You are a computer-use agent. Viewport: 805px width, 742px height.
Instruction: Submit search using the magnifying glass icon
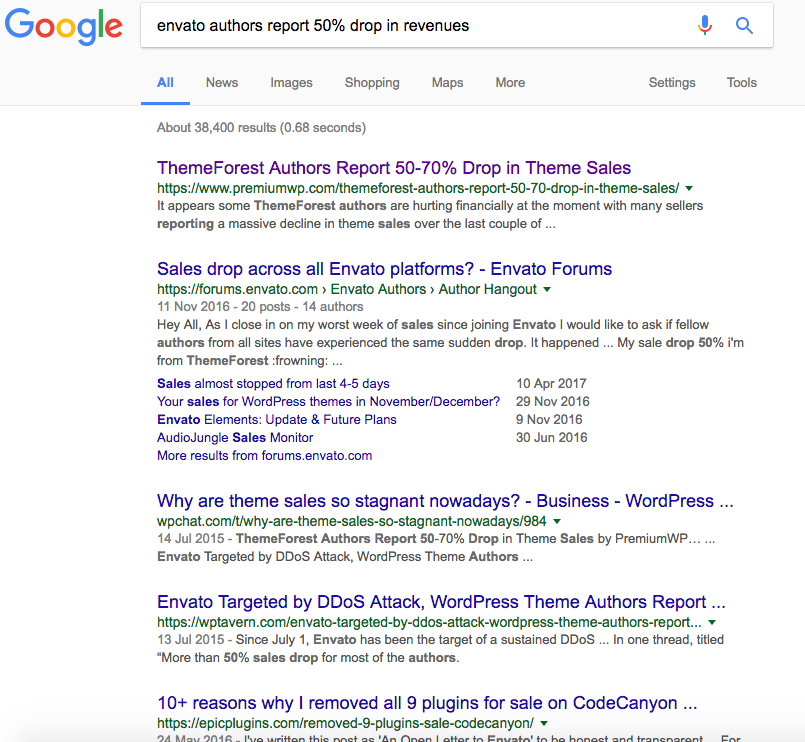point(744,25)
